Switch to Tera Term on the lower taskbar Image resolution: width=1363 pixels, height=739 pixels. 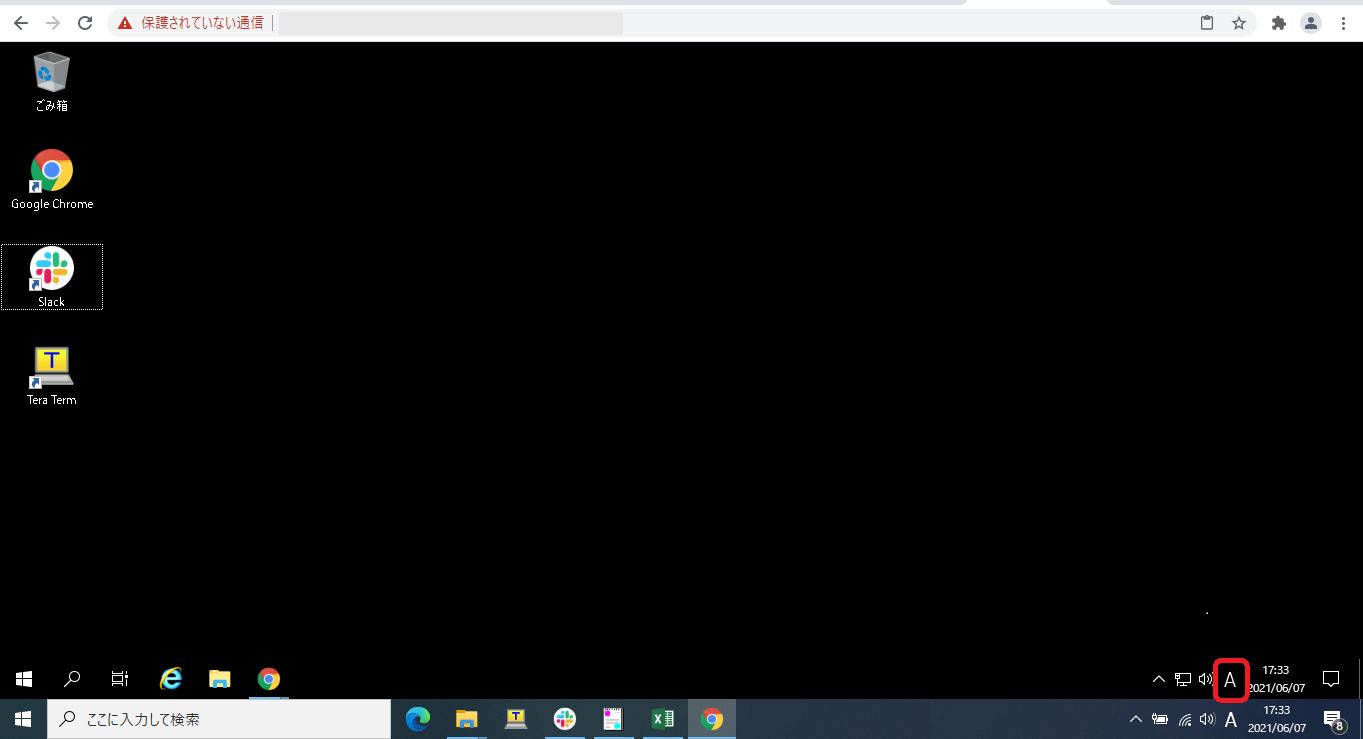[516, 719]
